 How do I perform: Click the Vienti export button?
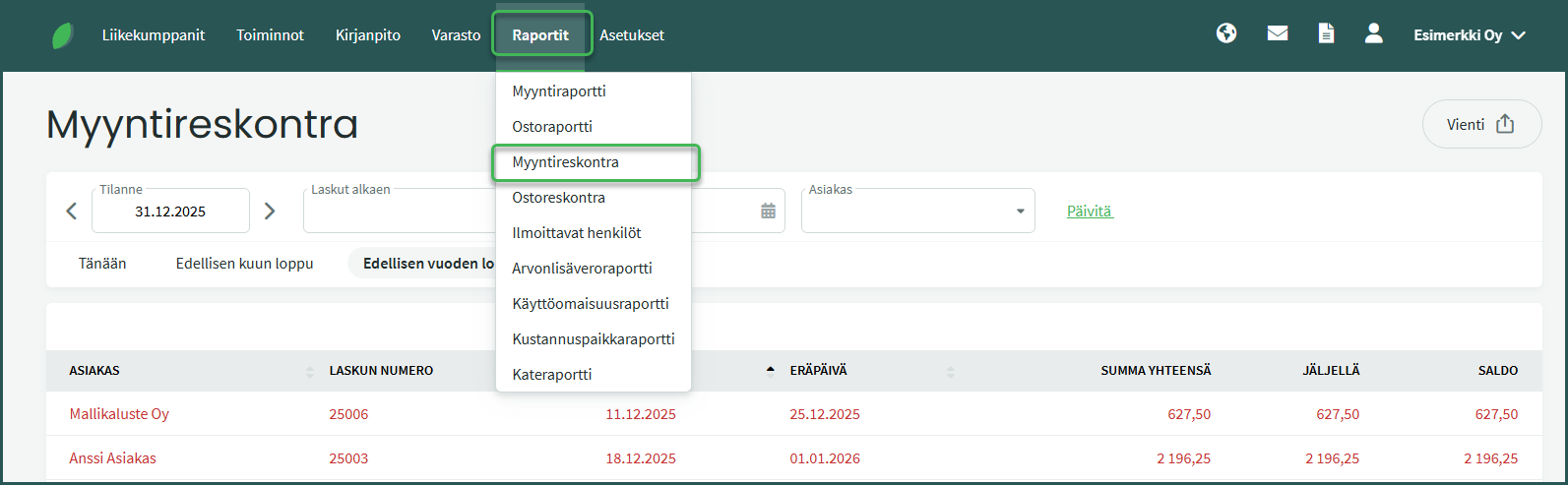tap(1480, 125)
